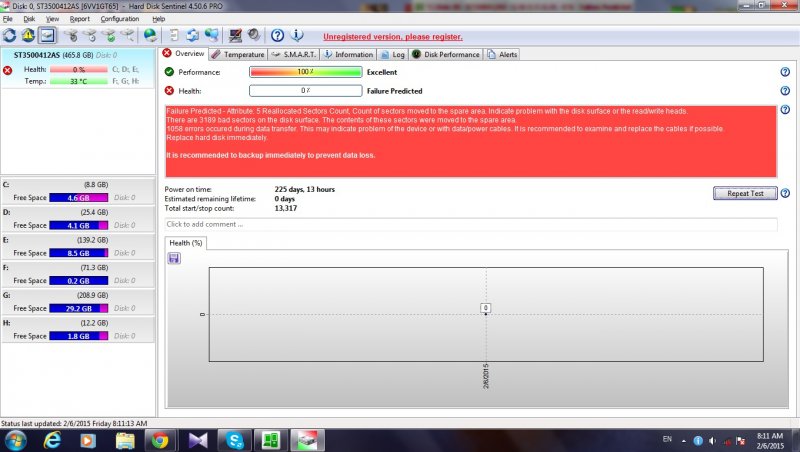Select partition E: free space bar 8.5 GB
800x452 pixels.
pyautogui.click(x=79, y=253)
